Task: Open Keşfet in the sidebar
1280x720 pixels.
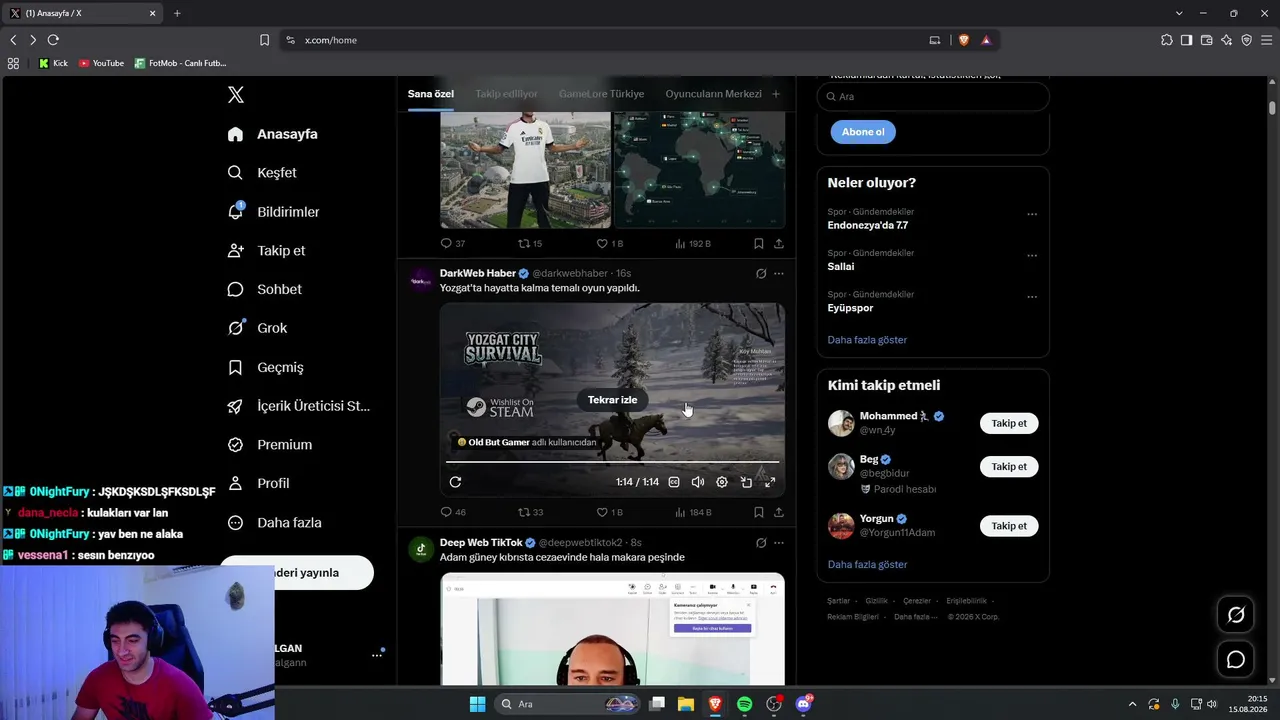Action: [262, 173]
